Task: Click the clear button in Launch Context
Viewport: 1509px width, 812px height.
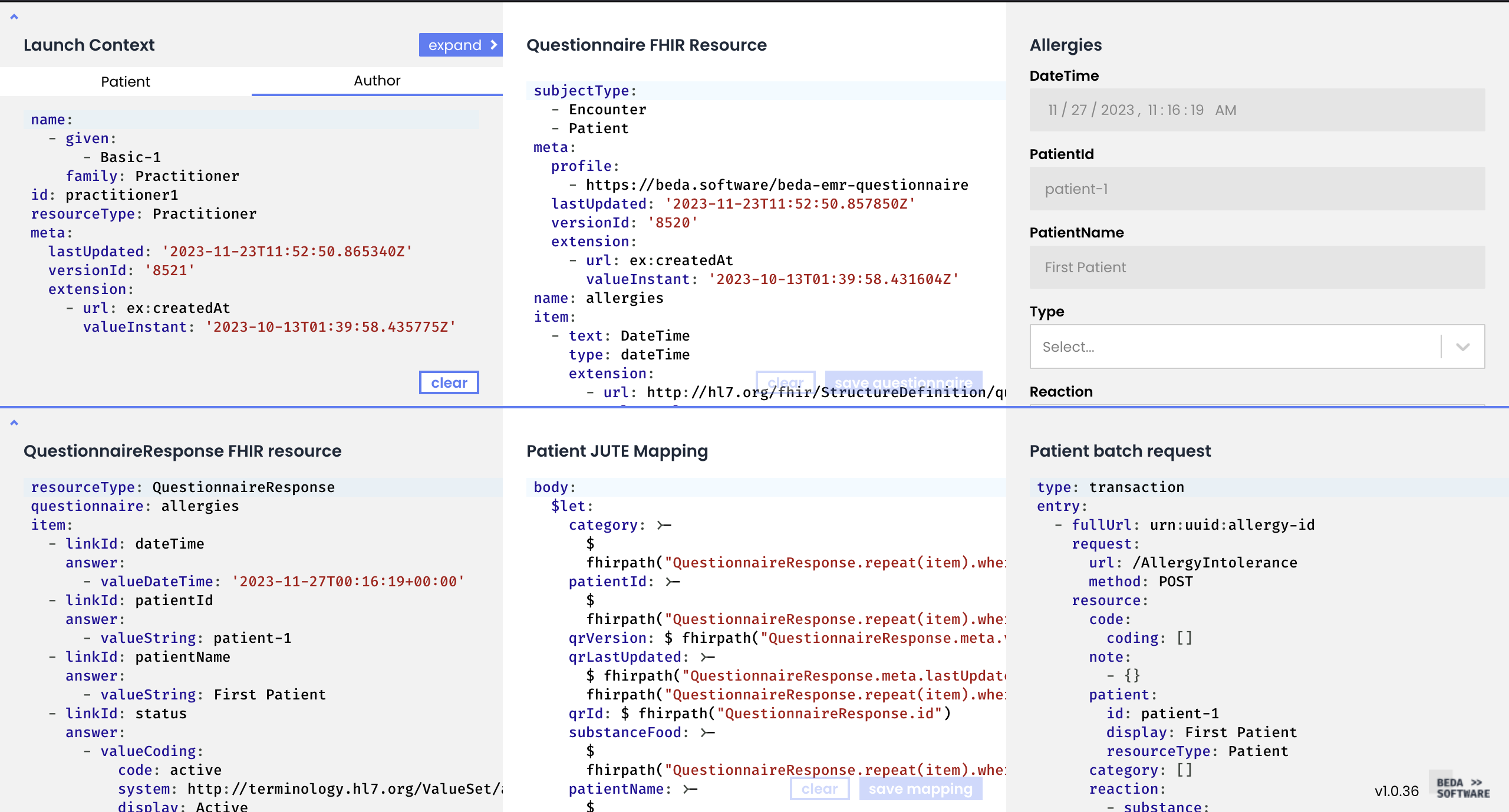Action: pos(448,382)
